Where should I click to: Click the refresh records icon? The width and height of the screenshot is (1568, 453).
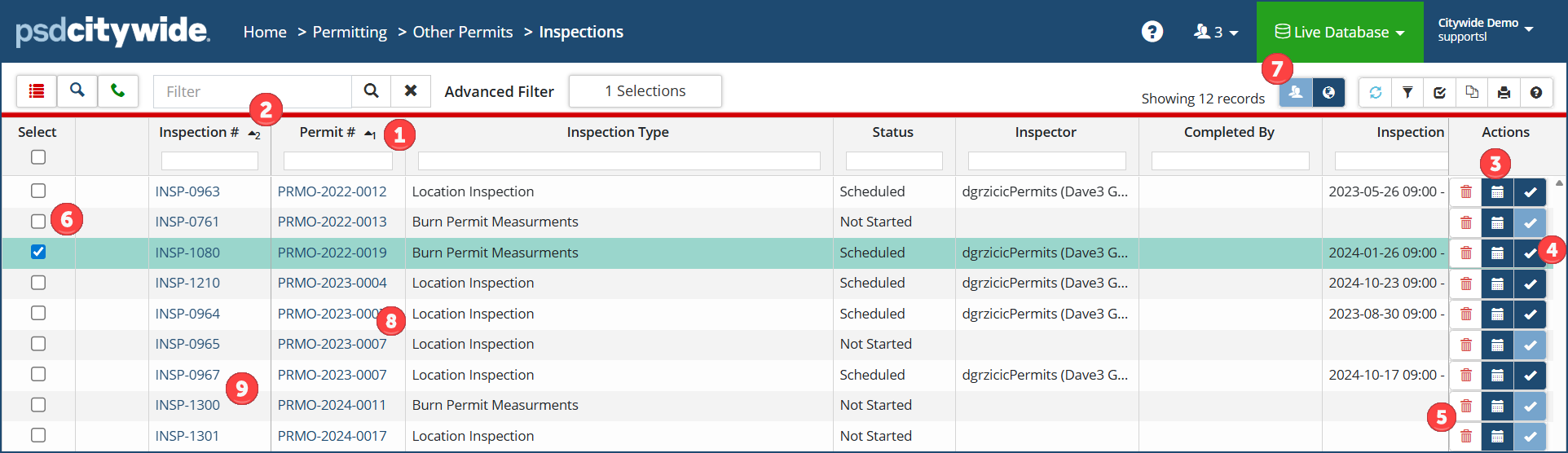tap(1376, 92)
